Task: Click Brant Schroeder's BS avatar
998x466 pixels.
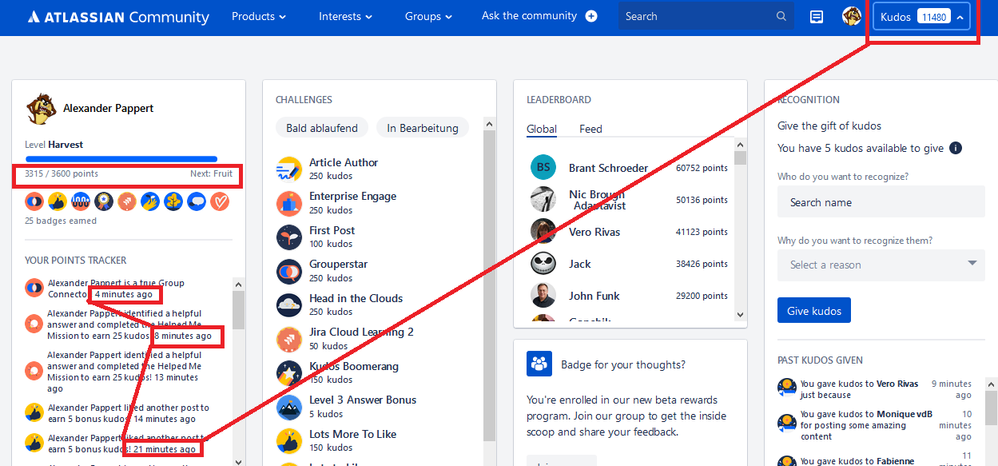Action: pyautogui.click(x=543, y=167)
